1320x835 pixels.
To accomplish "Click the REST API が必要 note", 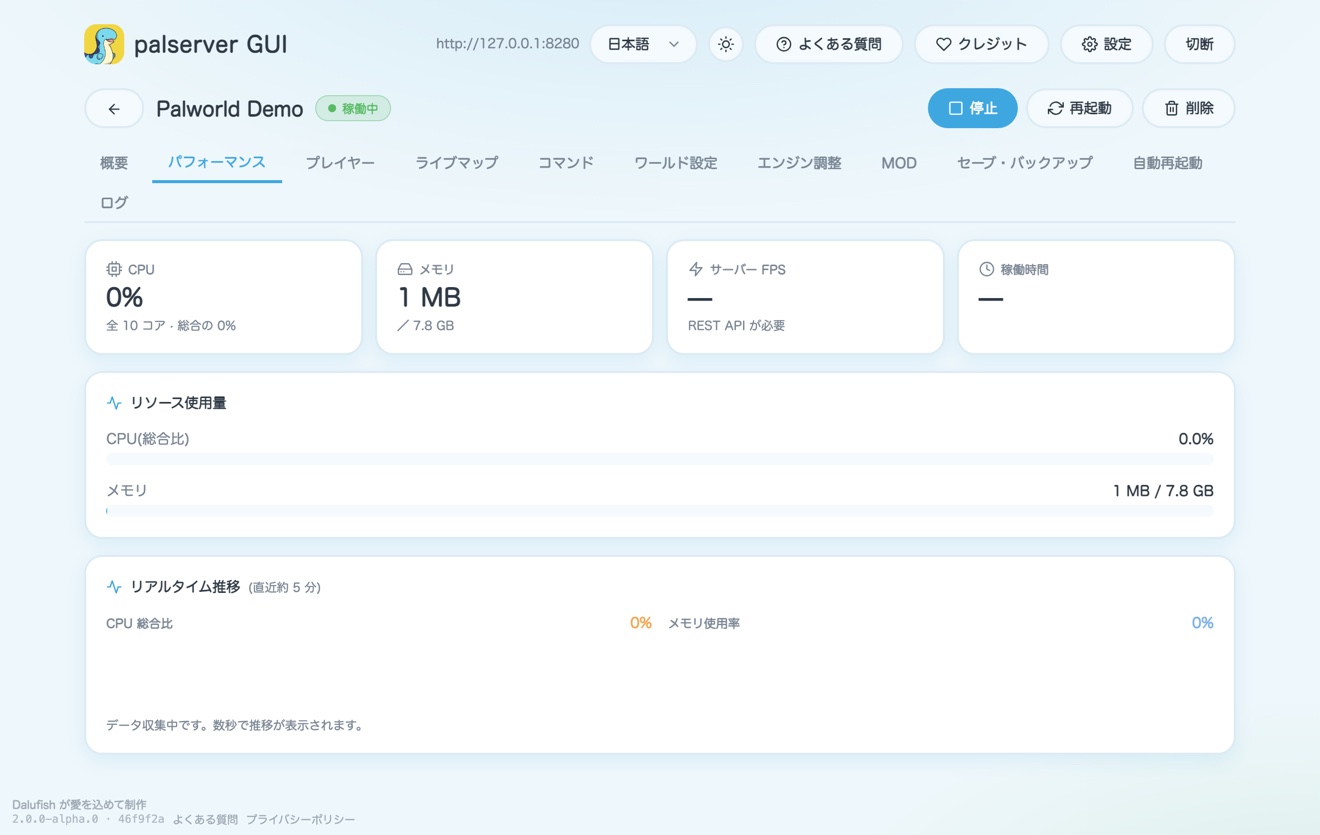I will (736, 325).
